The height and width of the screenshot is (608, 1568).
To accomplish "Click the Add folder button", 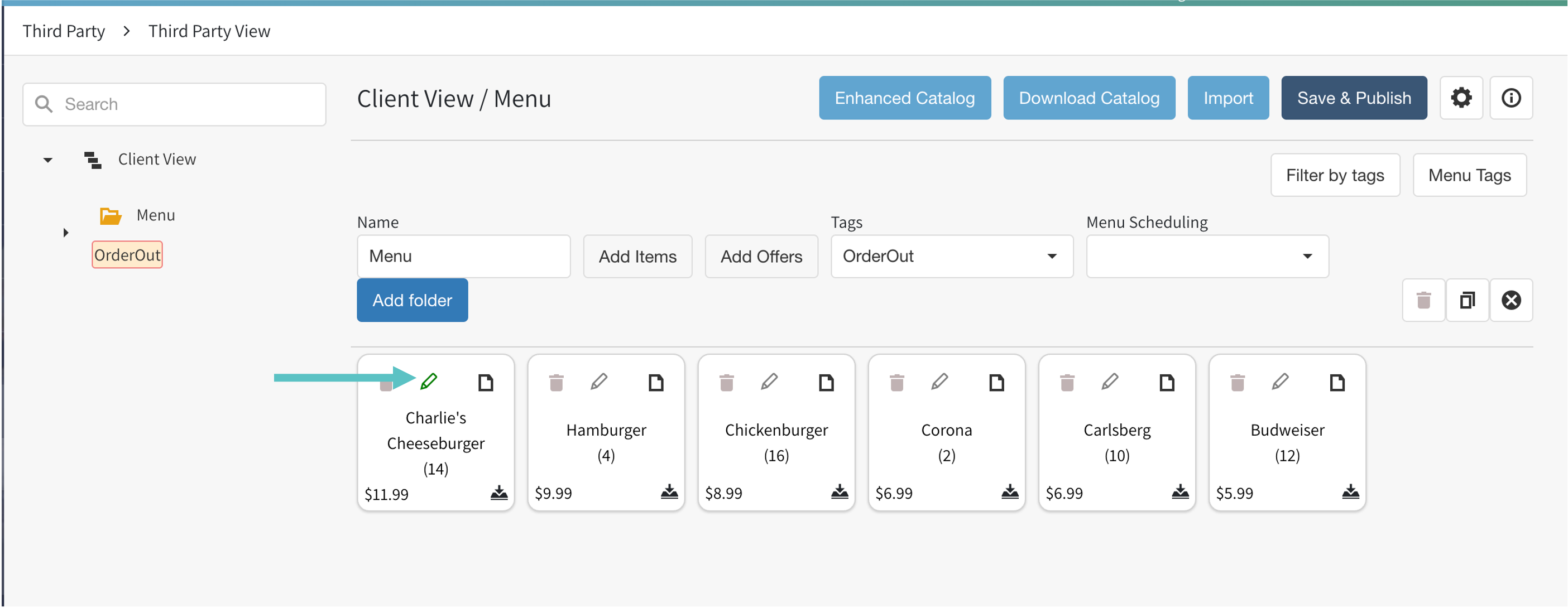I will (x=412, y=300).
